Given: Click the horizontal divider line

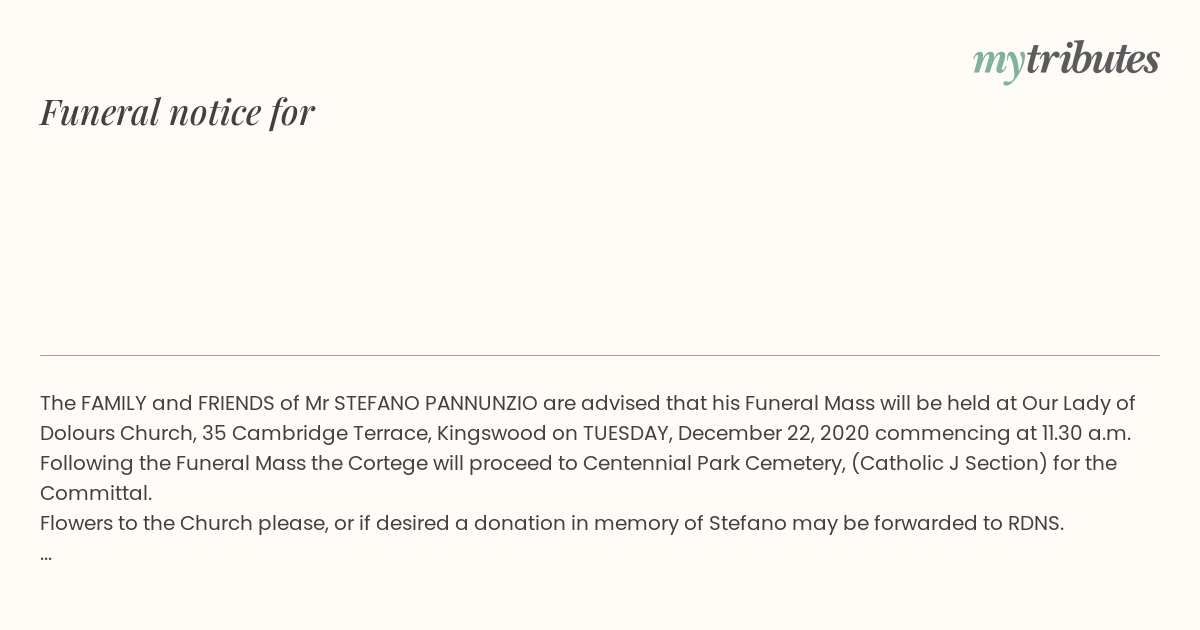Looking at the screenshot, I should tap(600, 355).
